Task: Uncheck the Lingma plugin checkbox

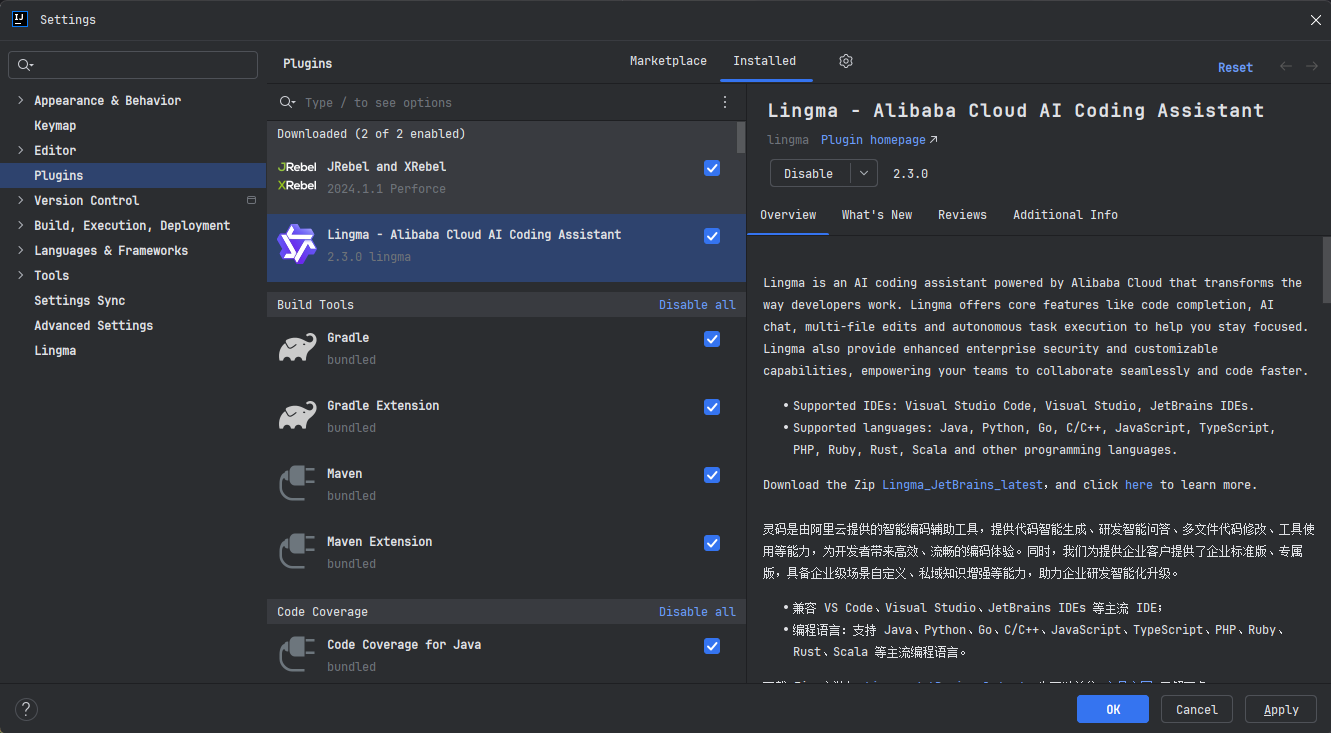Action: click(x=712, y=236)
